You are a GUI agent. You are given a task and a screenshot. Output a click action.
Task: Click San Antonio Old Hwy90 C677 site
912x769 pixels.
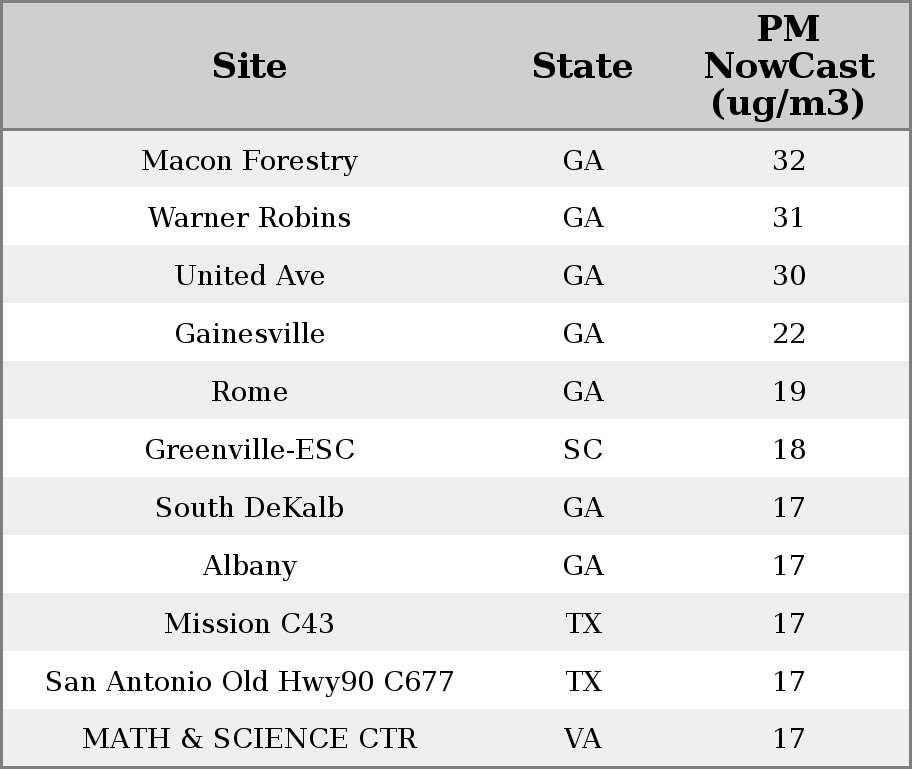(249, 682)
